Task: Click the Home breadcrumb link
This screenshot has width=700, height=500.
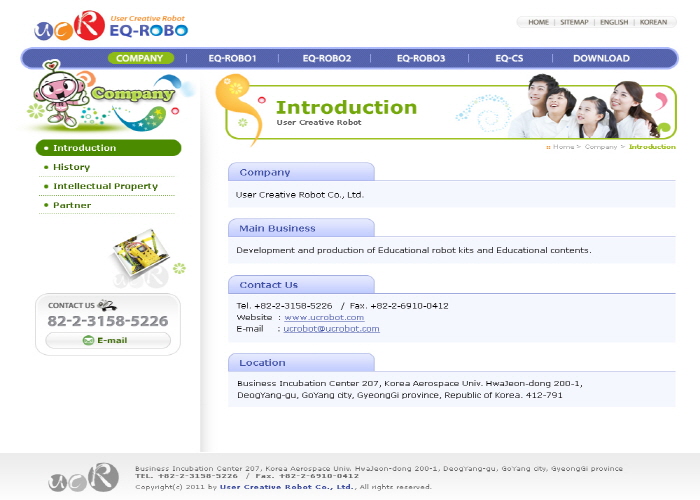Action: point(563,147)
